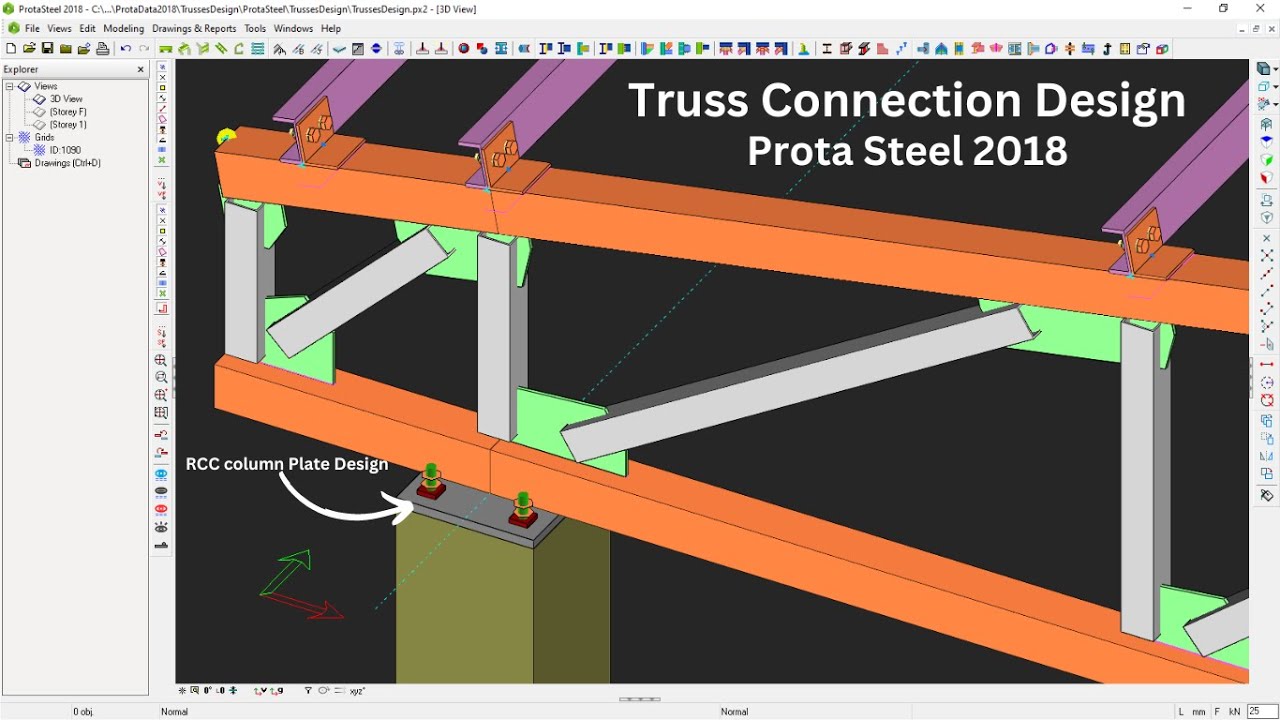
Task: Collapse the Grids tree node
Action: (9, 138)
